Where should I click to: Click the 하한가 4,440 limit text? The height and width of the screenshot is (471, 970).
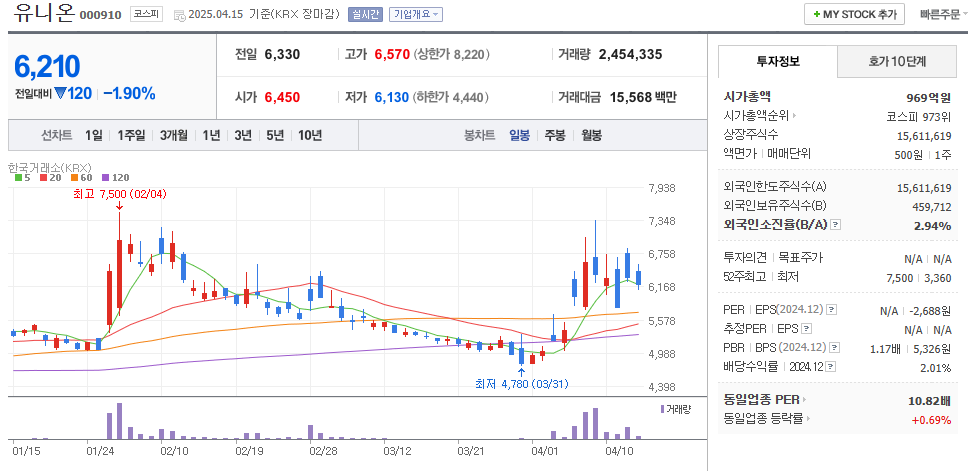(452, 97)
